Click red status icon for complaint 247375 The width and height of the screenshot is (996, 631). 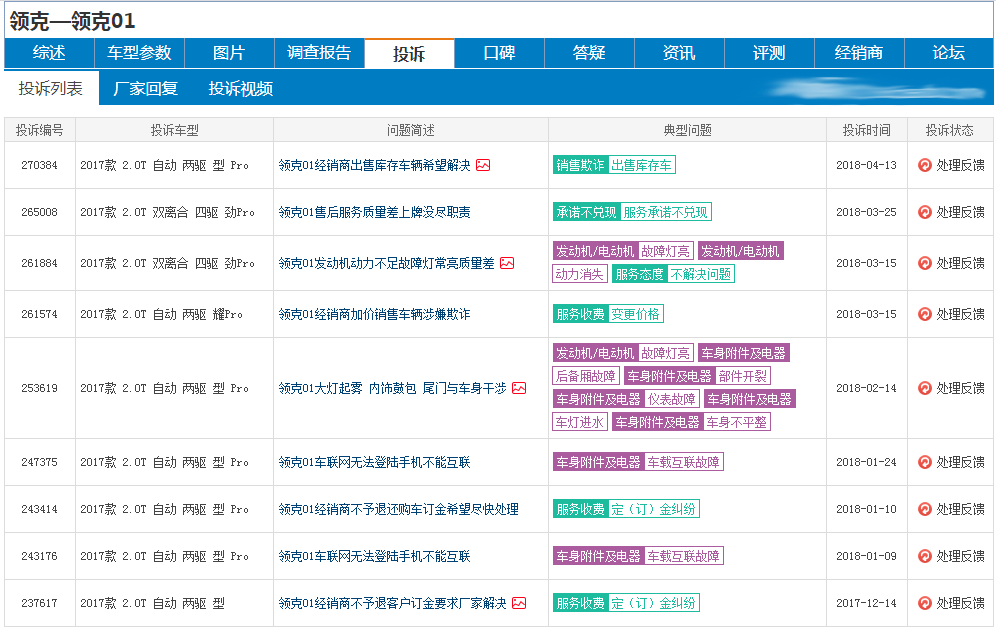[925, 462]
